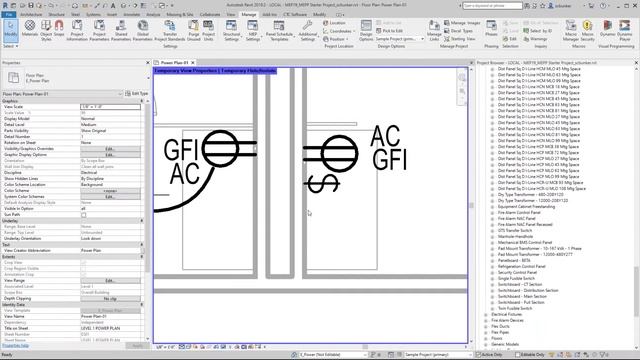Select the Modify tool
Viewport: 640px width, 360px height.
11,30
